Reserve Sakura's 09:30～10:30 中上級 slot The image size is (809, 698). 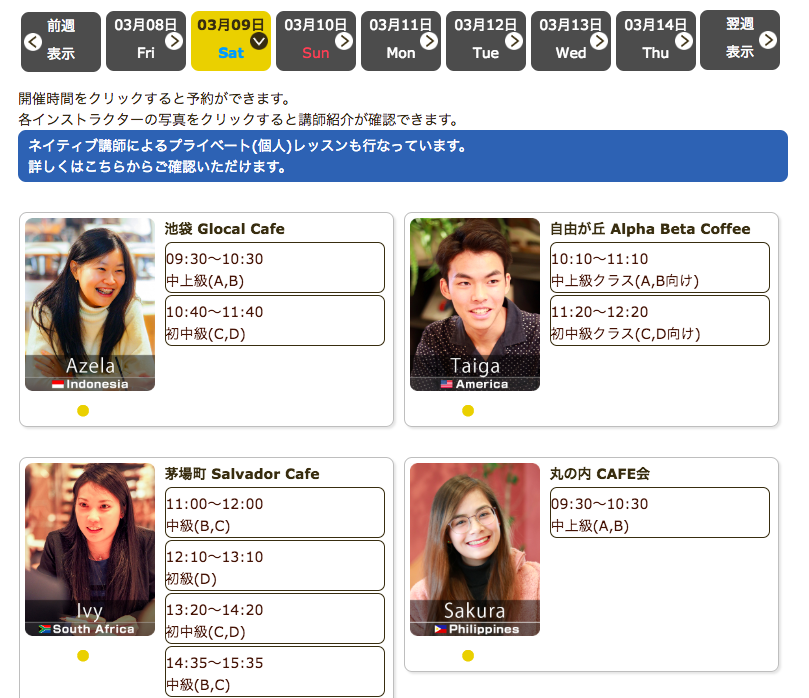click(x=659, y=513)
